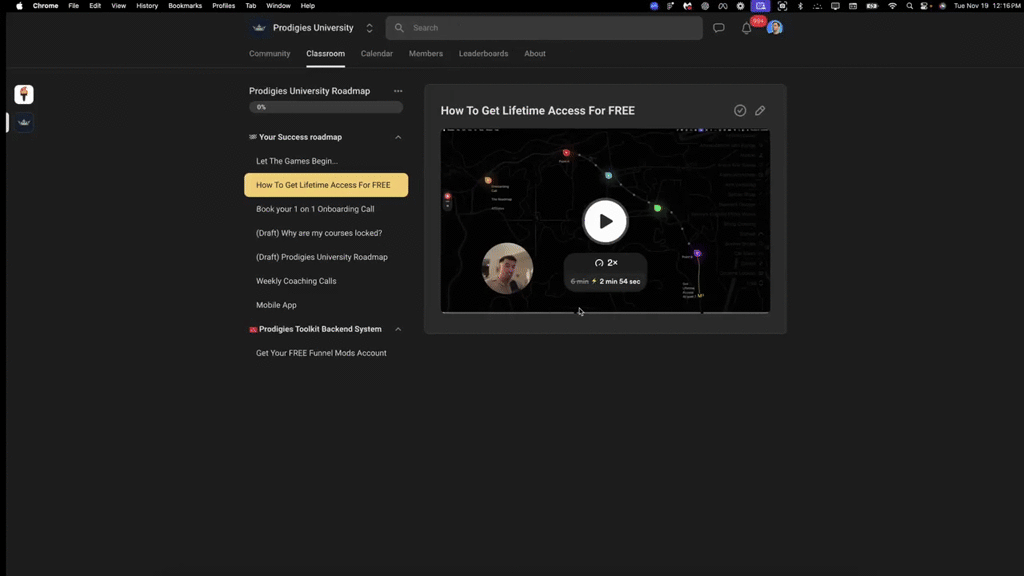Select How To Get Lifetime Access For FREE lesson
Image resolution: width=1024 pixels, height=576 pixels.
326,185
